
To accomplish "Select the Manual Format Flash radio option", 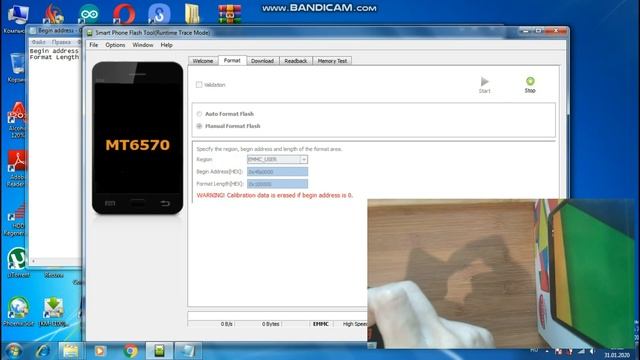I will [199, 126].
